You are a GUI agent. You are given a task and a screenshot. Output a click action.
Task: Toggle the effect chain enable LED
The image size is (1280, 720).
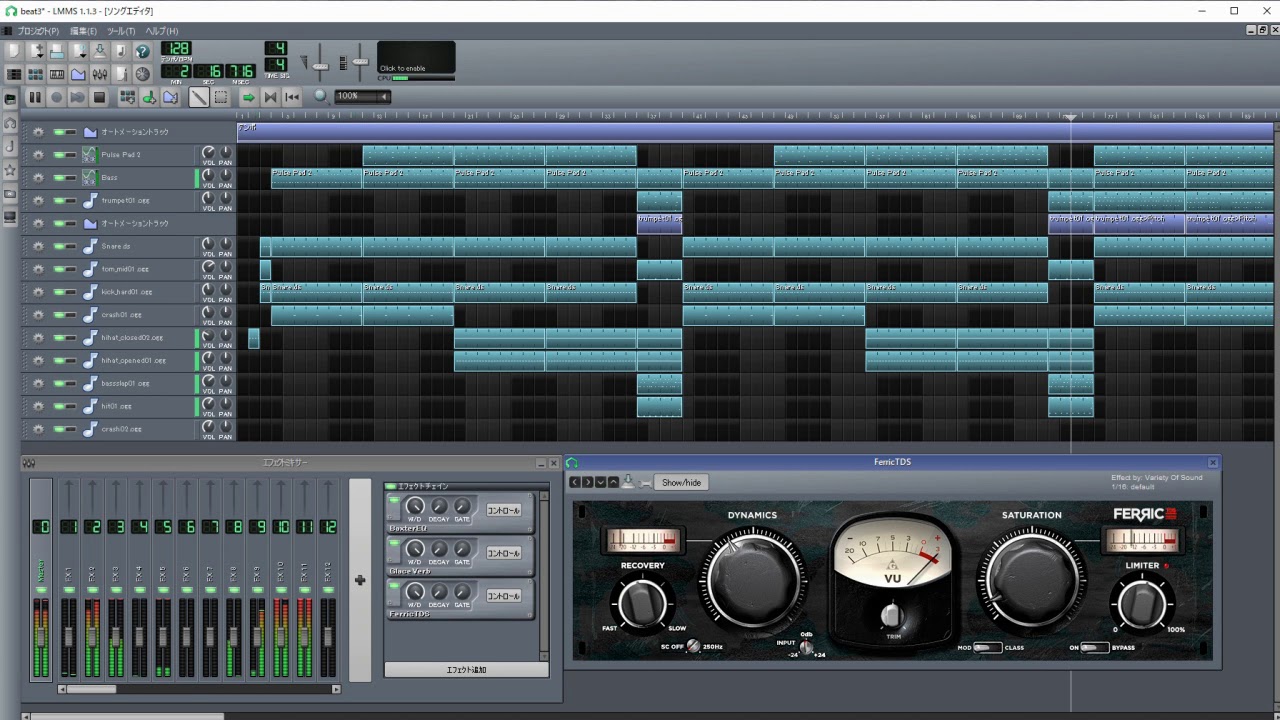391,486
